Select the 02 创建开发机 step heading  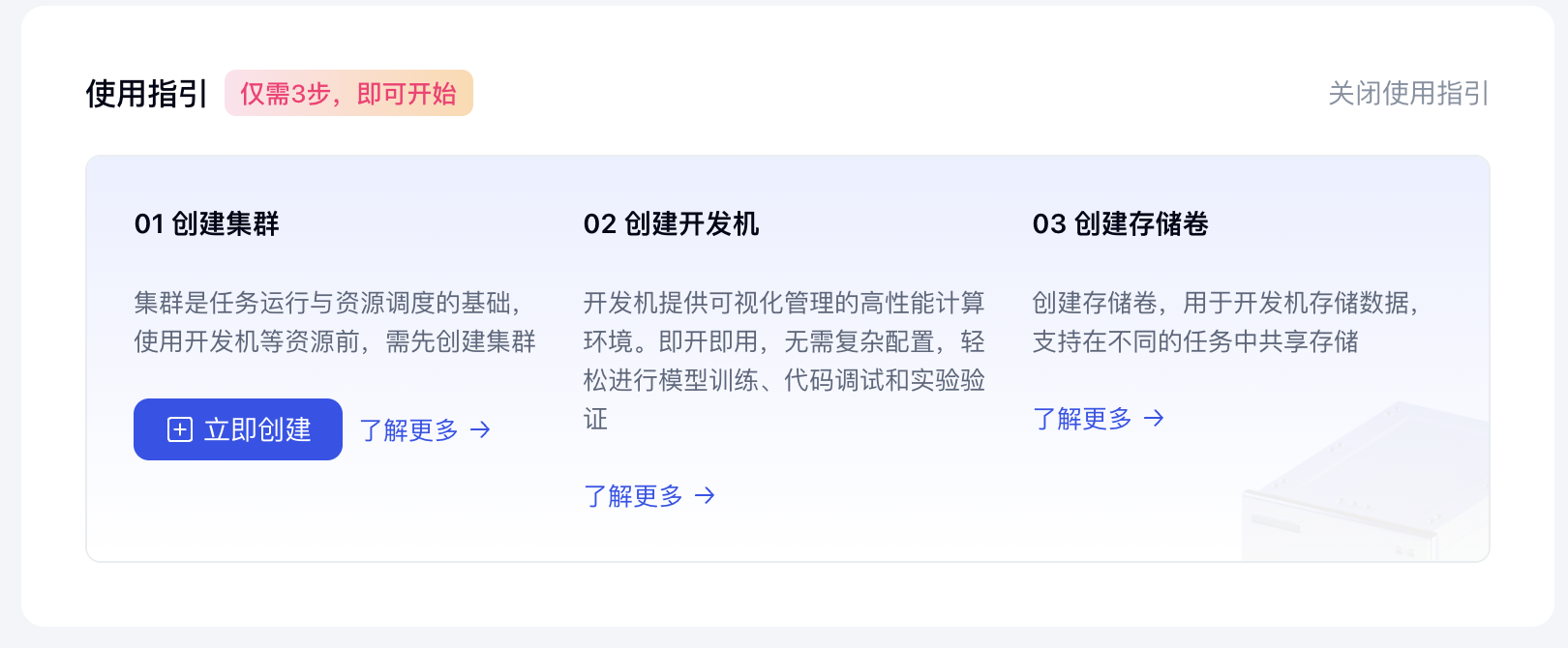671,224
